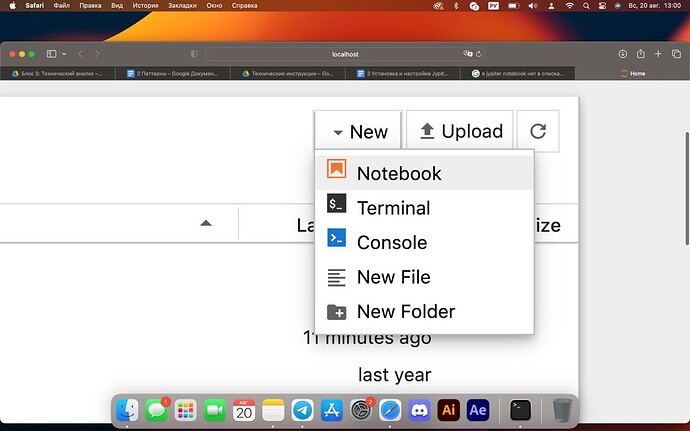This screenshot has height=431, width=690.
Task: Open App Store from the Dock
Action: pos(332,410)
